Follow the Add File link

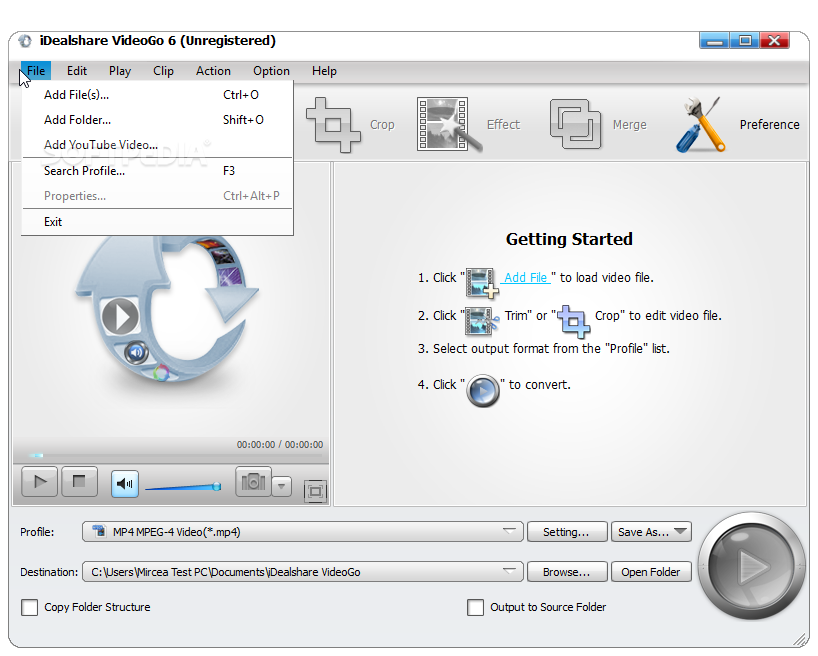pyautogui.click(x=525, y=278)
